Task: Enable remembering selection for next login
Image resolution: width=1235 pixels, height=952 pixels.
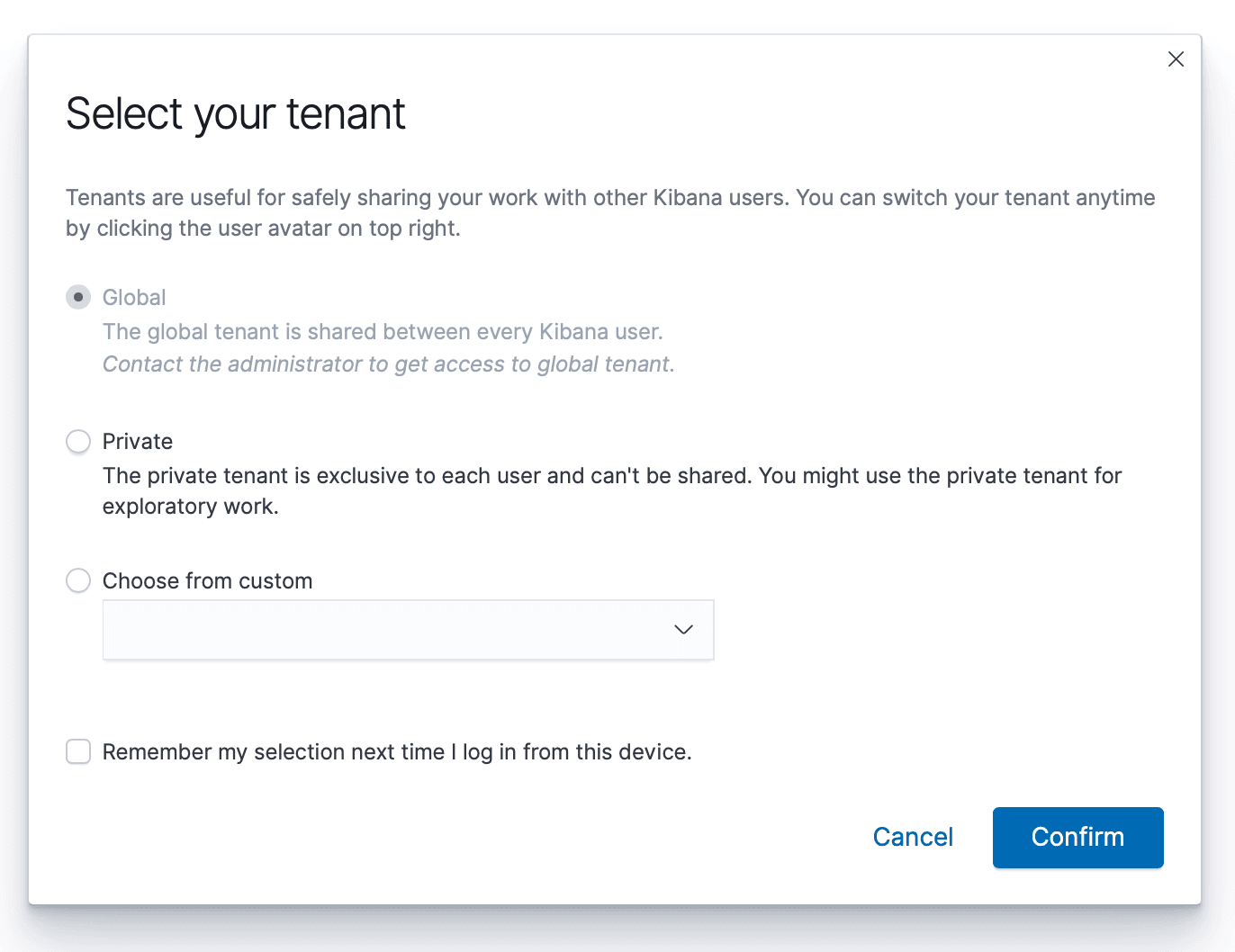Action: (x=78, y=751)
